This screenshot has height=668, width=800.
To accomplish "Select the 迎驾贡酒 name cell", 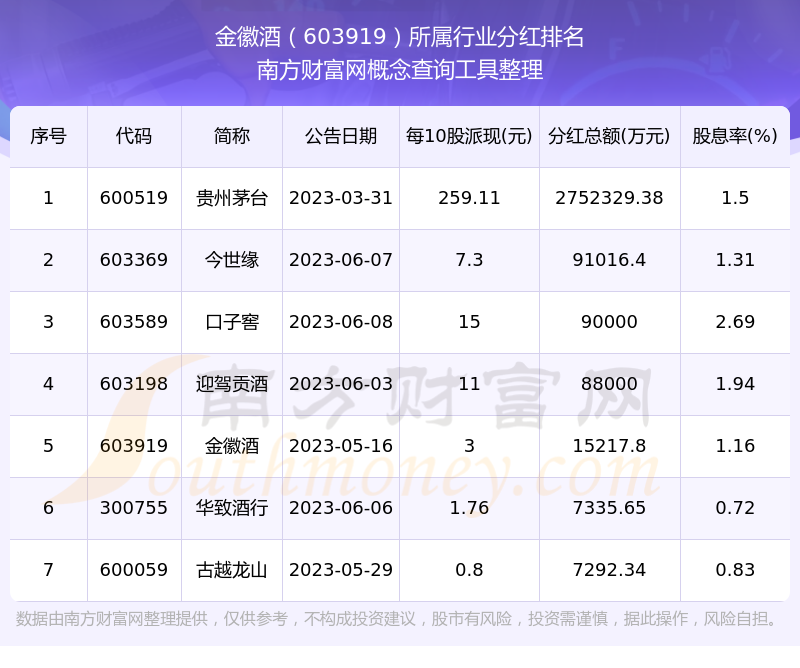I will coord(232,384).
